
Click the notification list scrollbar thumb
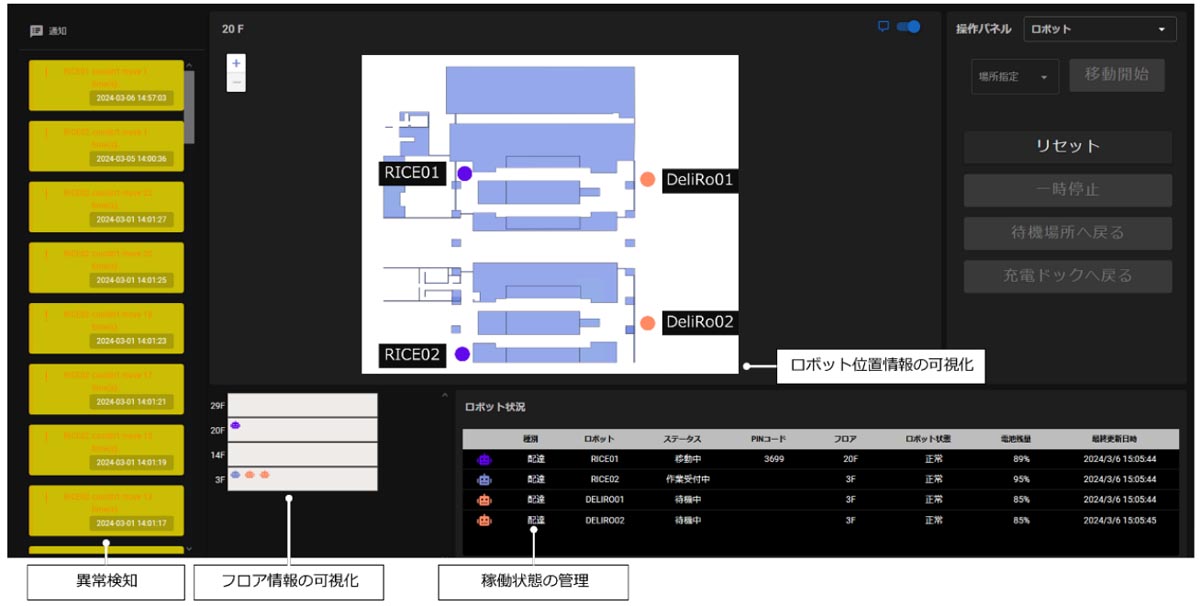189,108
